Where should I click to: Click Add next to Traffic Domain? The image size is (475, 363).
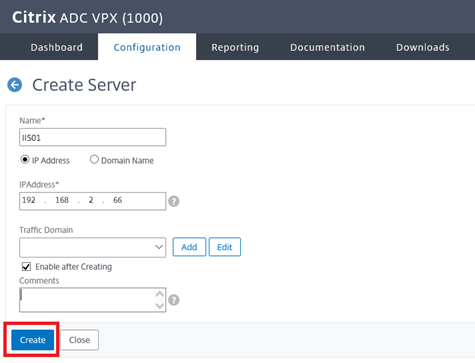[x=189, y=247]
